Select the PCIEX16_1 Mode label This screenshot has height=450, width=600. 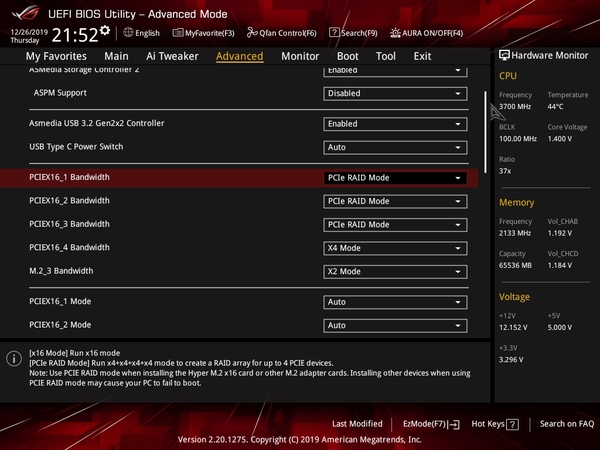[60, 301]
